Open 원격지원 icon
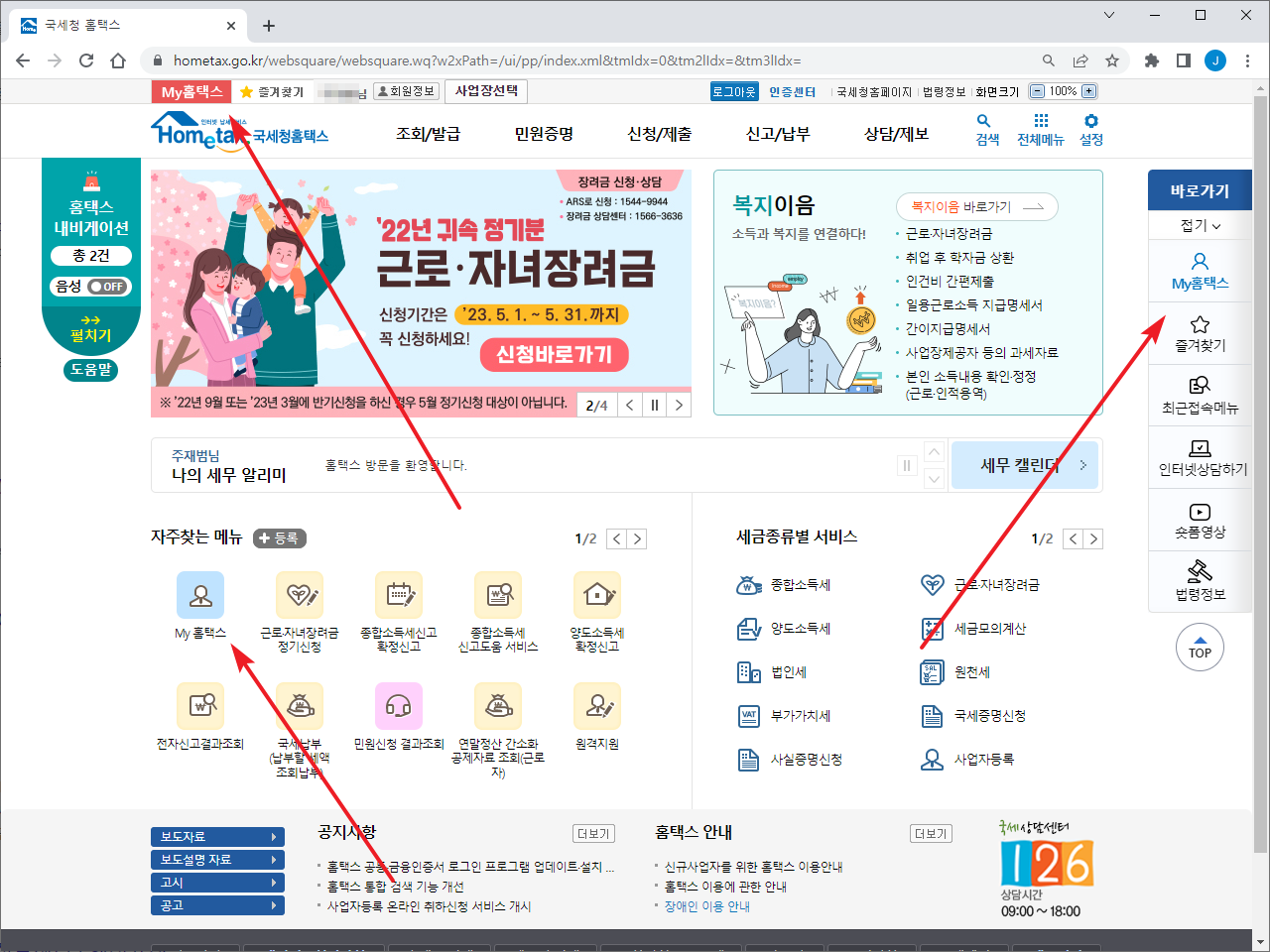Screen dimensions: 1270x952 point(597,706)
